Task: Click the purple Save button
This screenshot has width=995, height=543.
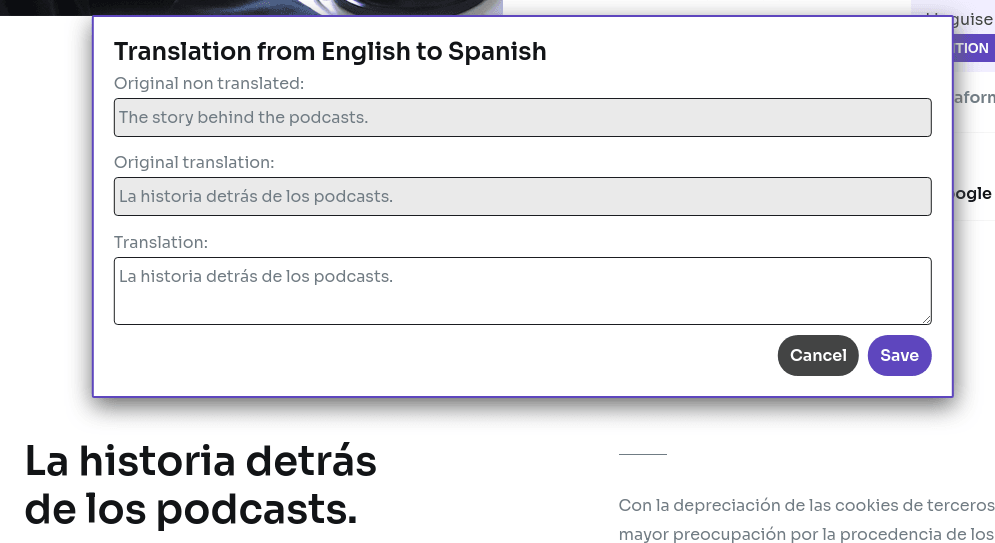Action: [899, 355]
